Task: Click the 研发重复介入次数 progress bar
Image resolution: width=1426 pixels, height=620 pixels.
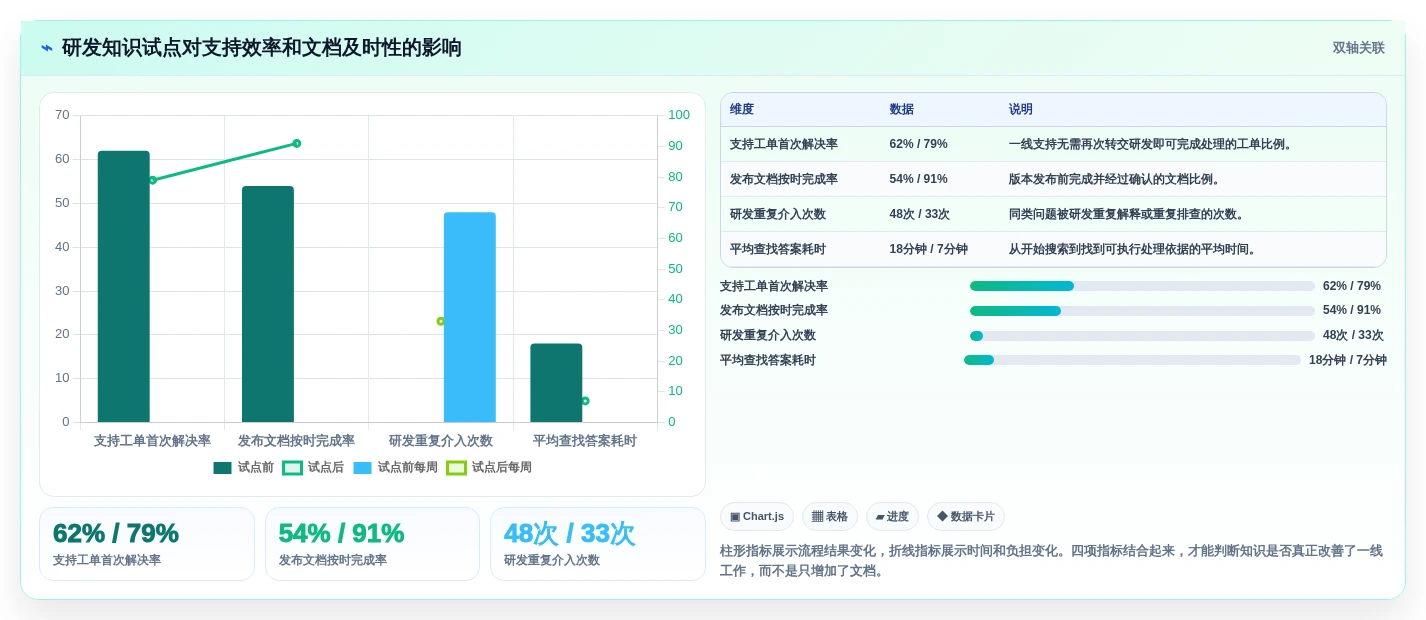Action: point(1142,336)
